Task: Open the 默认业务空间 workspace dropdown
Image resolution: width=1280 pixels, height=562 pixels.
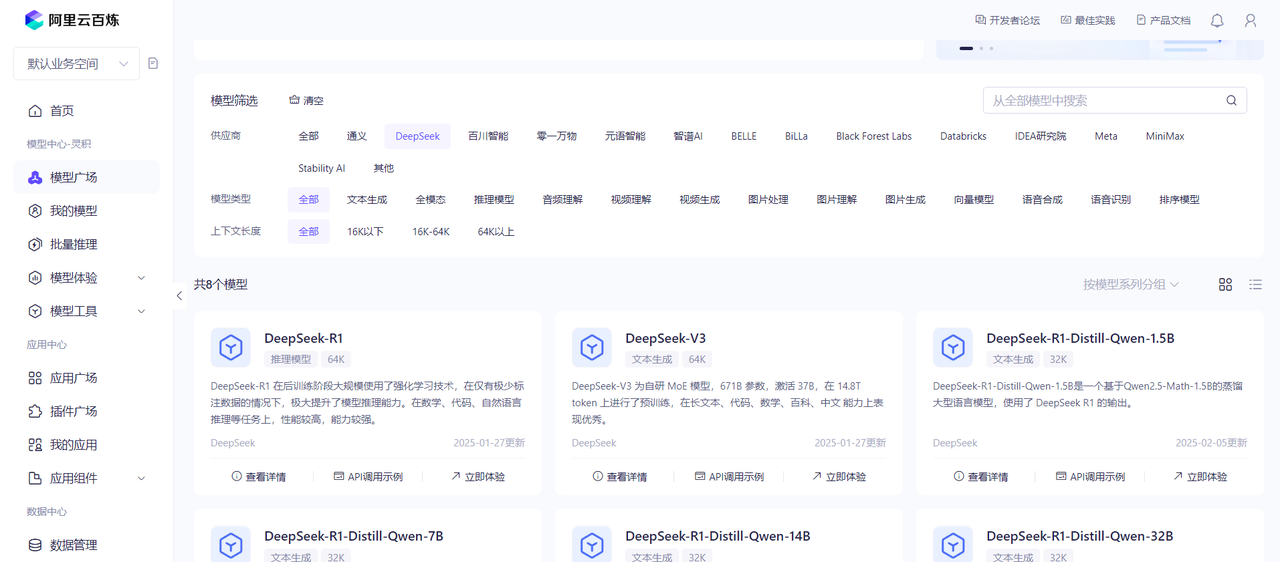Action: point(76,64)
